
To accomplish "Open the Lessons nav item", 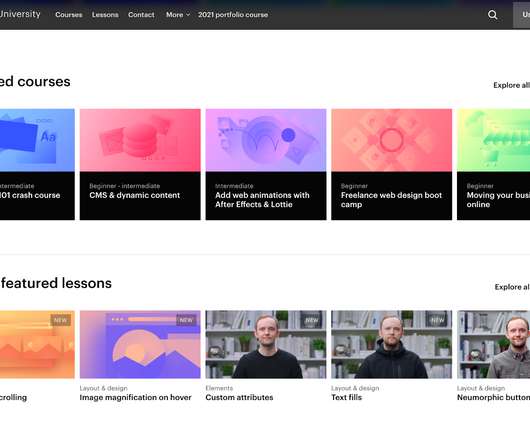I will [x=105, y=15].
